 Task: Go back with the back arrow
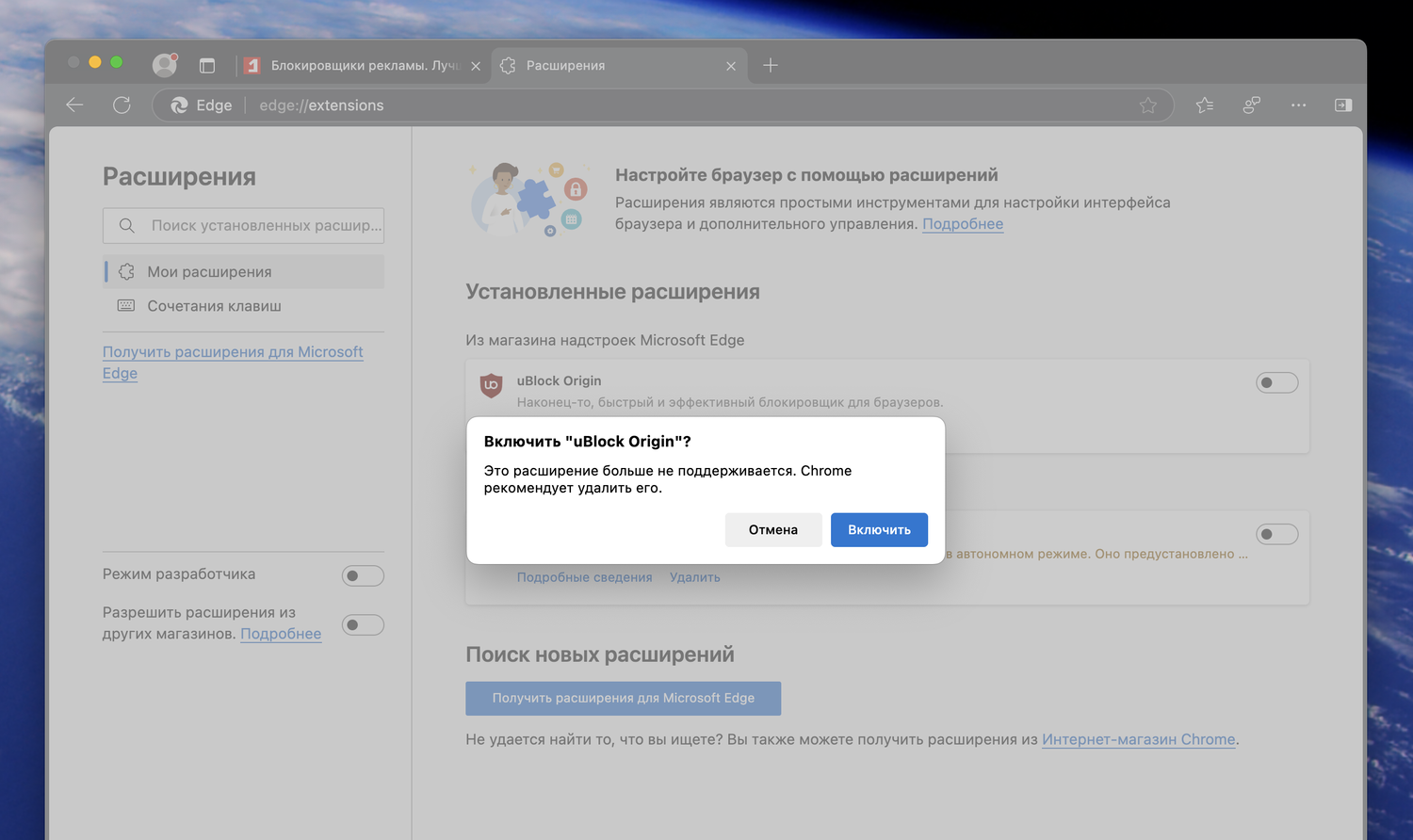(x=74, y=105)
